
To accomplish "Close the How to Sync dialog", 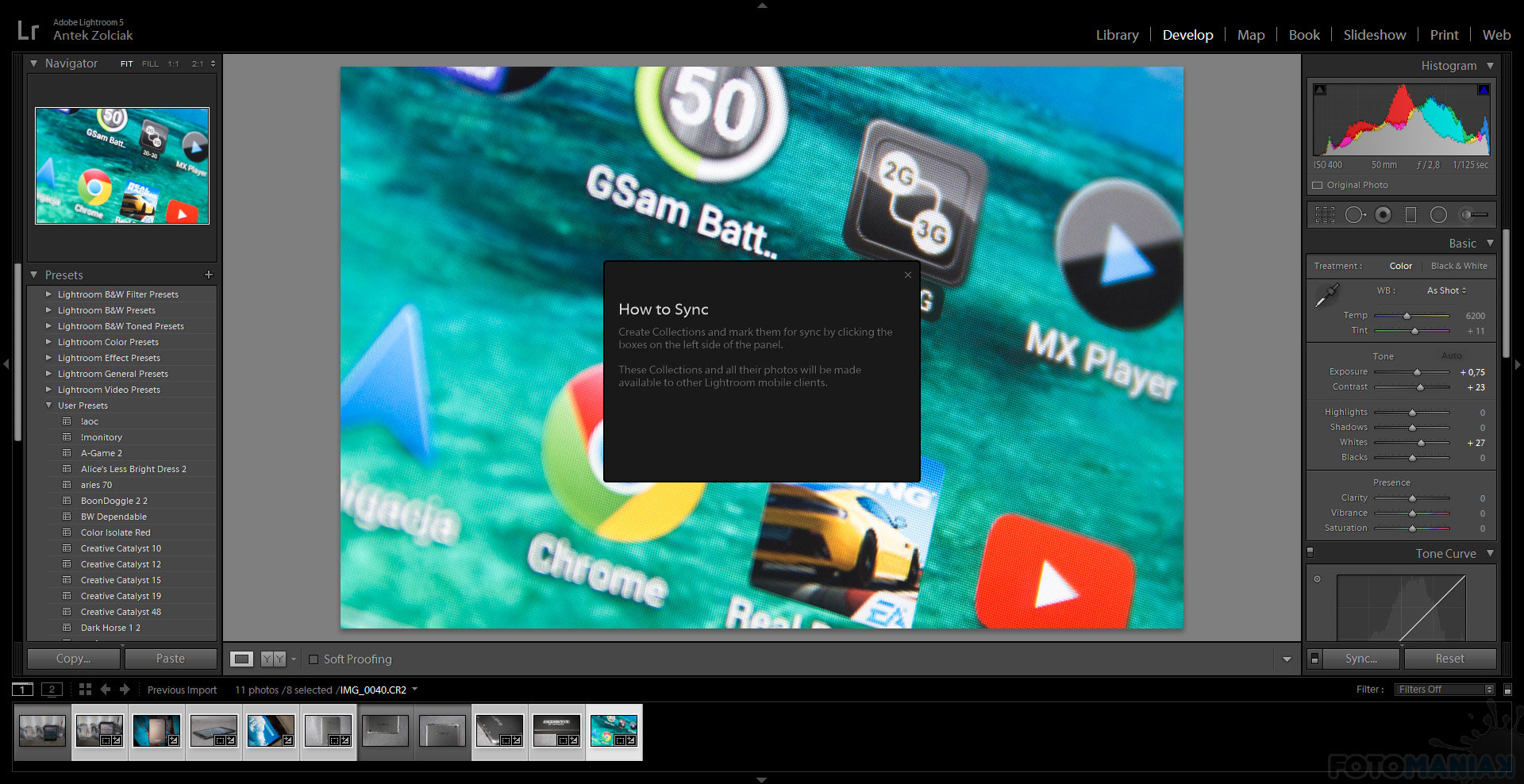I will pos(908,275).
